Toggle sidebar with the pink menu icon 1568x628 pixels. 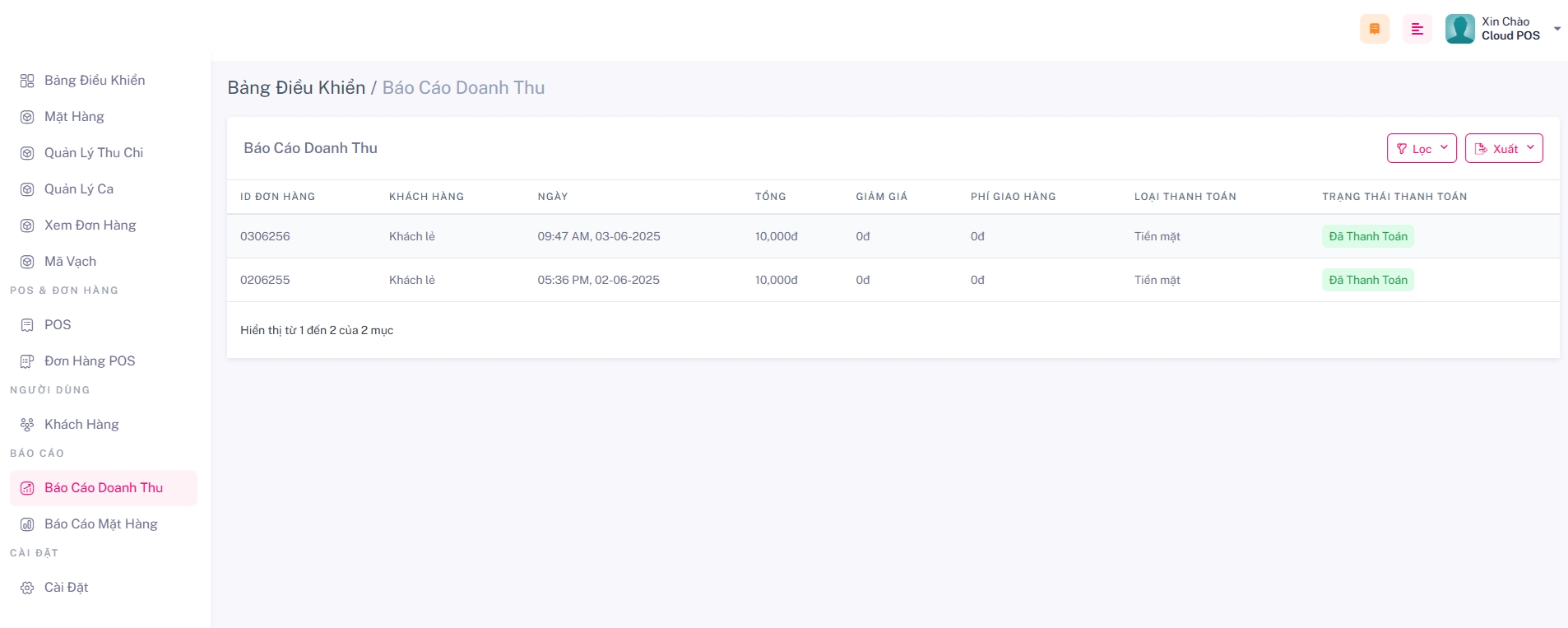[1417, 29]
